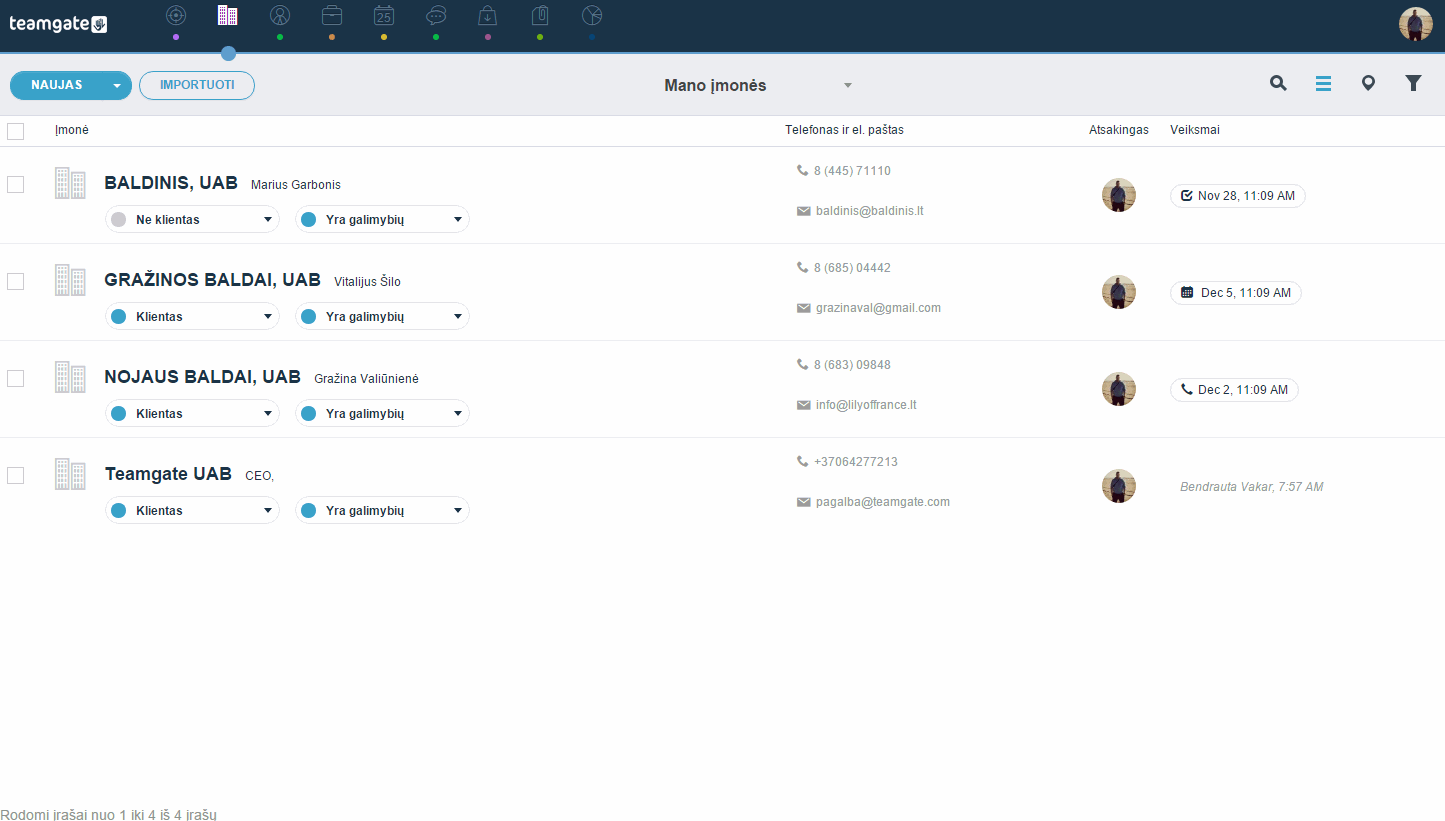Open the leads target icon in top navigation
Screen dimensions: 1445x821
tap(176, 15)
